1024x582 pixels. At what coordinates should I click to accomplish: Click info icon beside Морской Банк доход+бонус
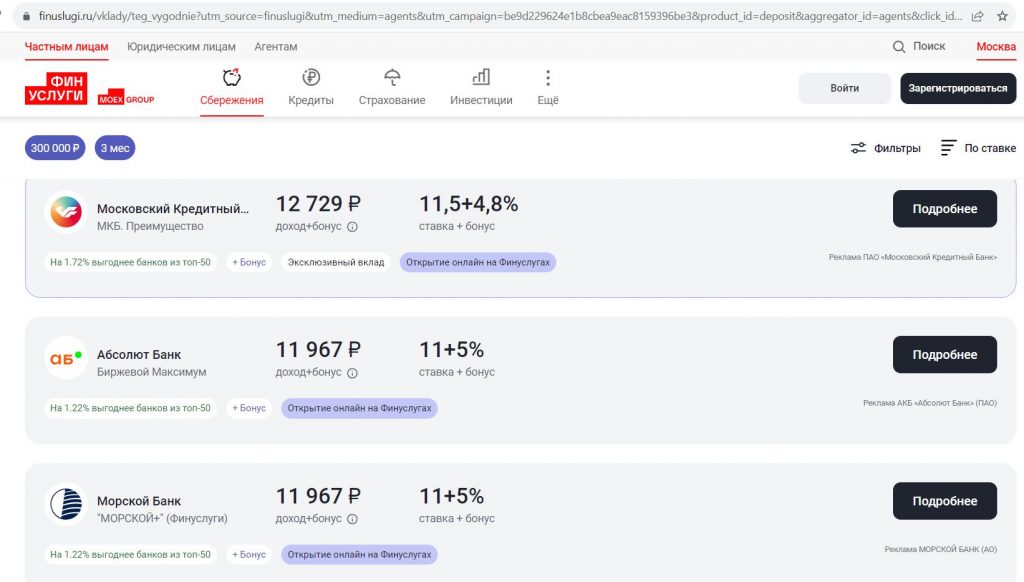pyautogui.click(x=352, y=519)
